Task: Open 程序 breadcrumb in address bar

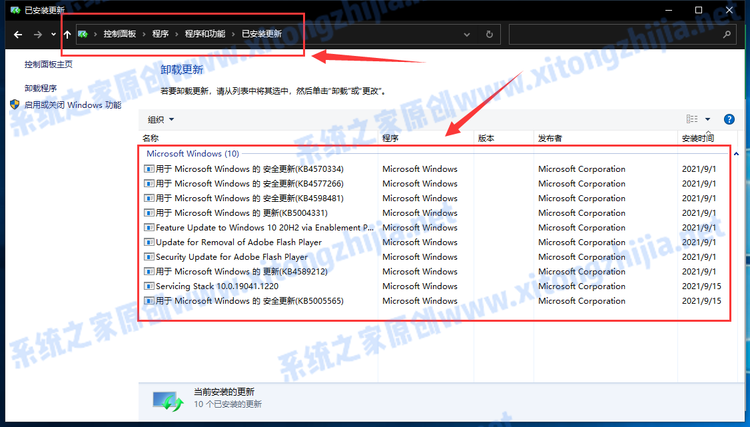Action: pyautogui.click(x=160, y=34)
